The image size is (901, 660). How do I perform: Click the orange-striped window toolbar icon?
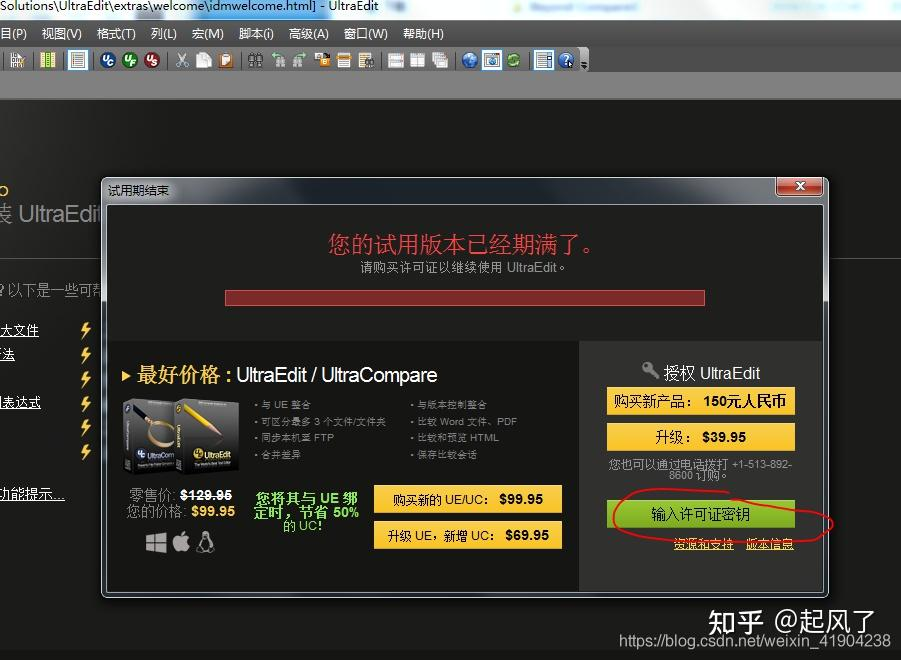click(x=344, y=60)
